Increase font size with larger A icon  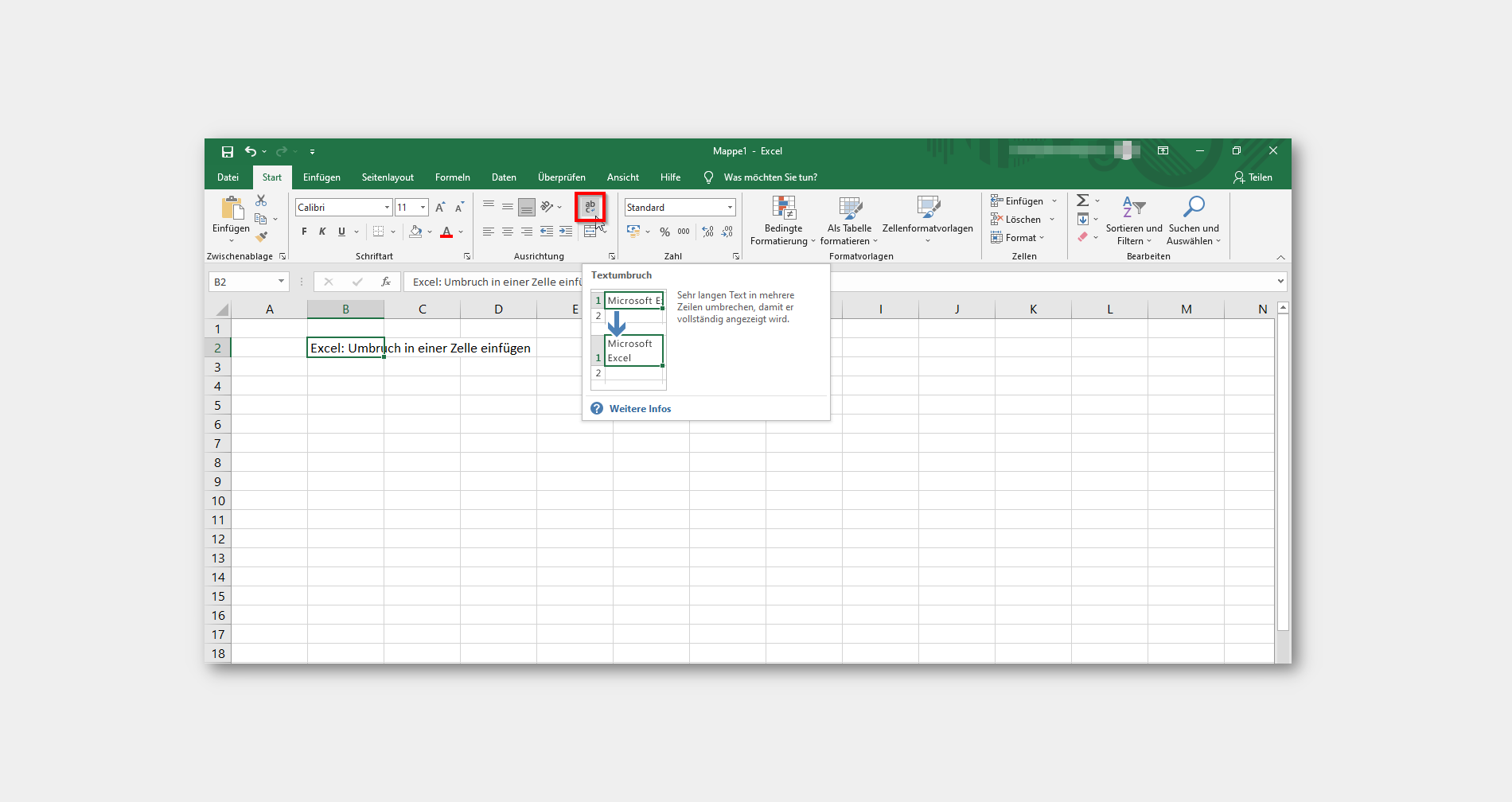(x=440, y=208)
